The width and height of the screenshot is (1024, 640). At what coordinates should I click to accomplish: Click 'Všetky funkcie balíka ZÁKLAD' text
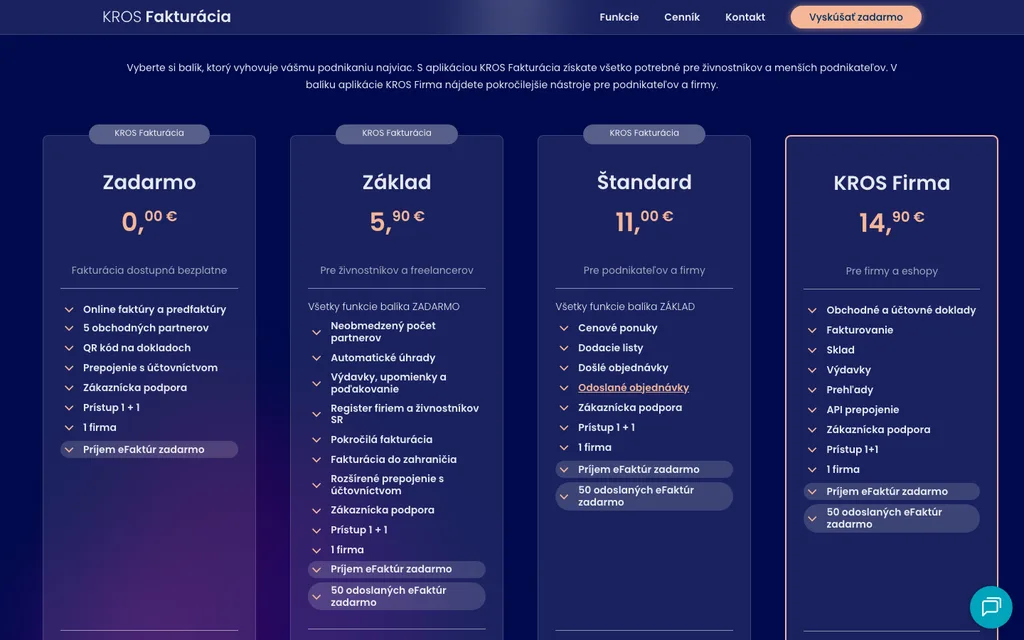pos(625,306)
